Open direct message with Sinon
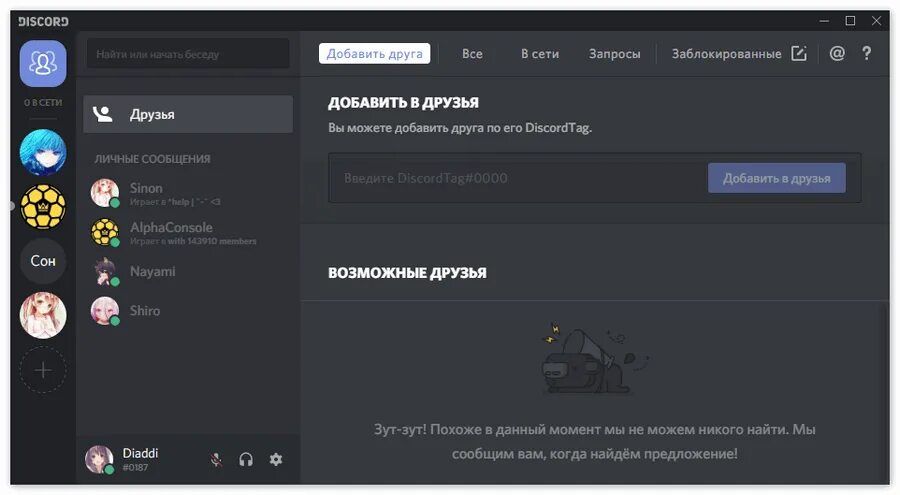 (188, 193)
